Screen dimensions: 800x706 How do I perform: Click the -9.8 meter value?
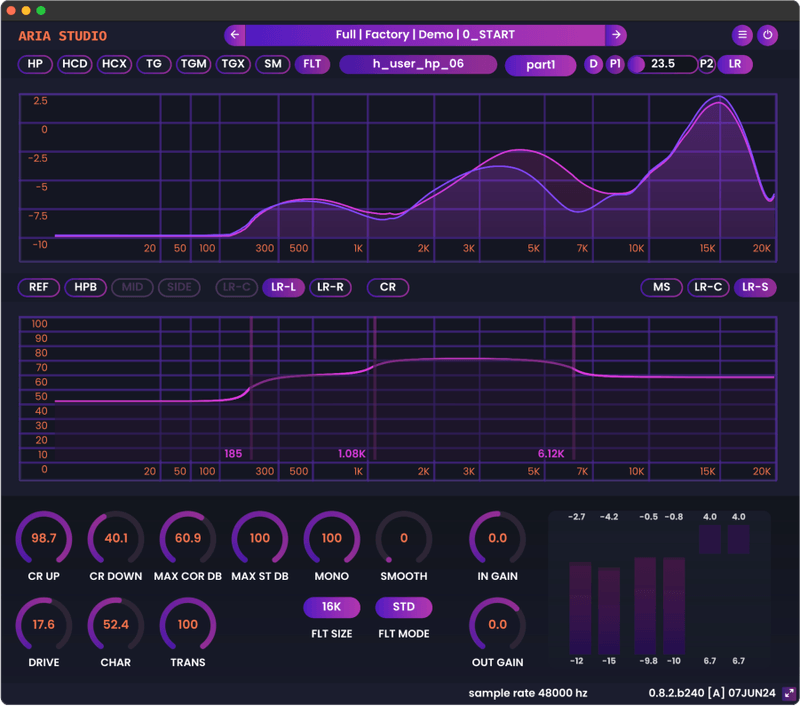648,661
